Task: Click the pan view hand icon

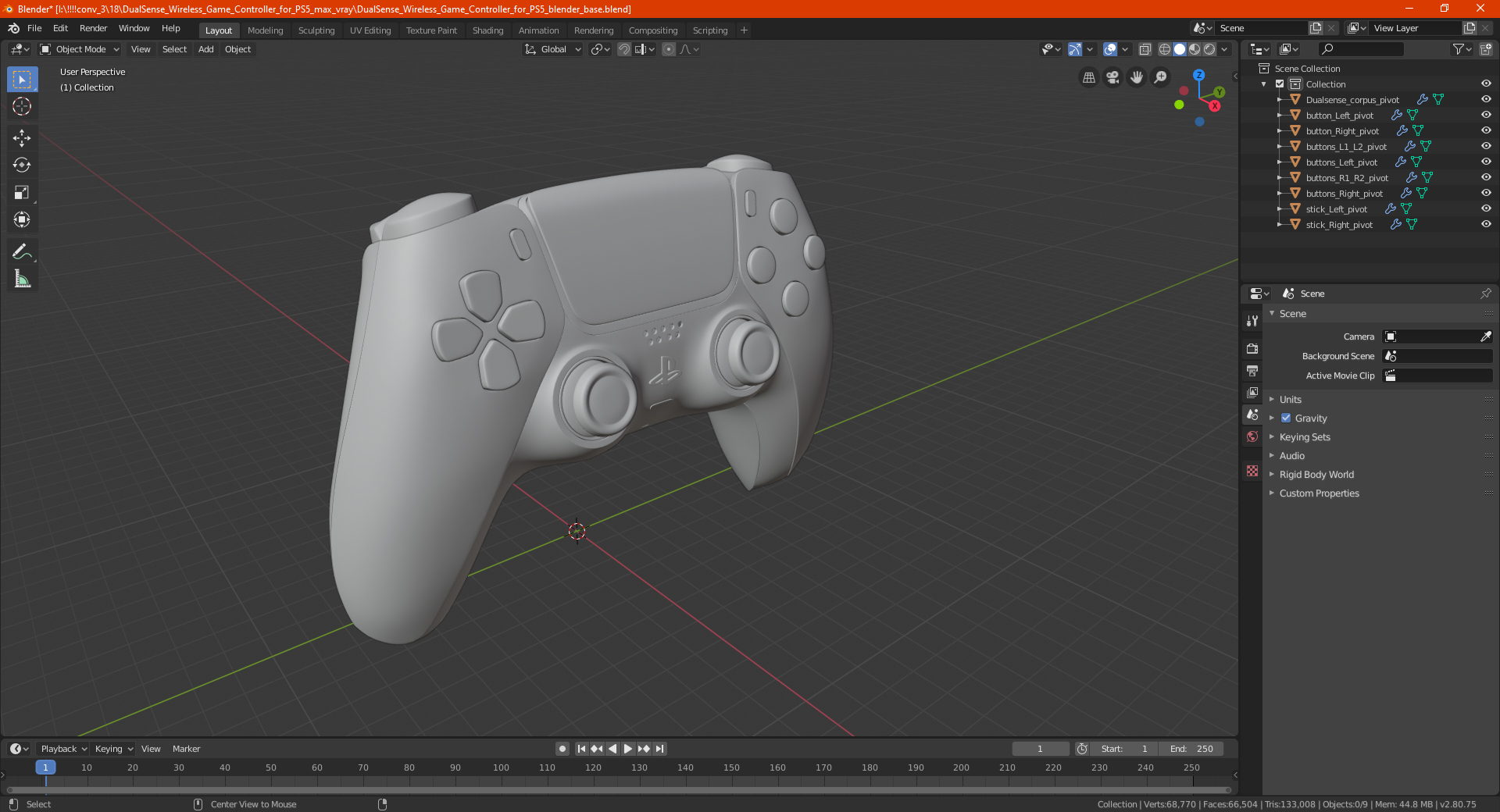Action: point(1137,77)
